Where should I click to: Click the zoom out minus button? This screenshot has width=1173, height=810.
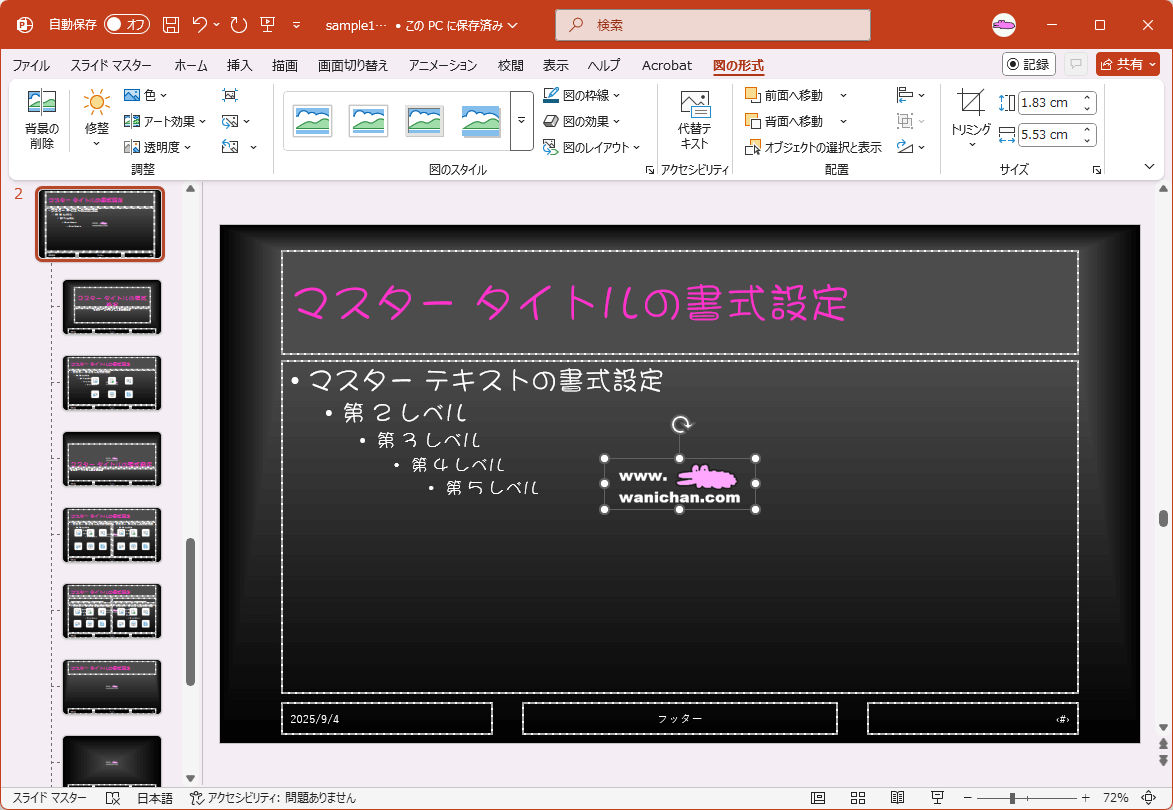(967, 798)
